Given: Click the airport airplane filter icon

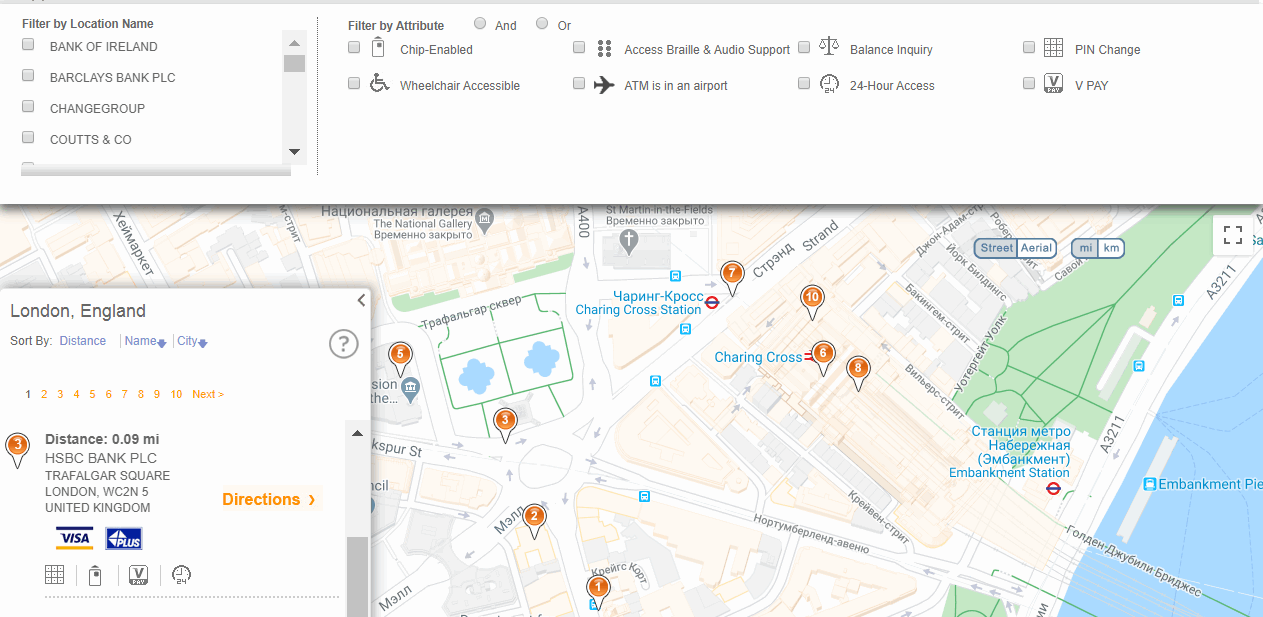Looking at the screenshot, I should (x=604, y=84).
